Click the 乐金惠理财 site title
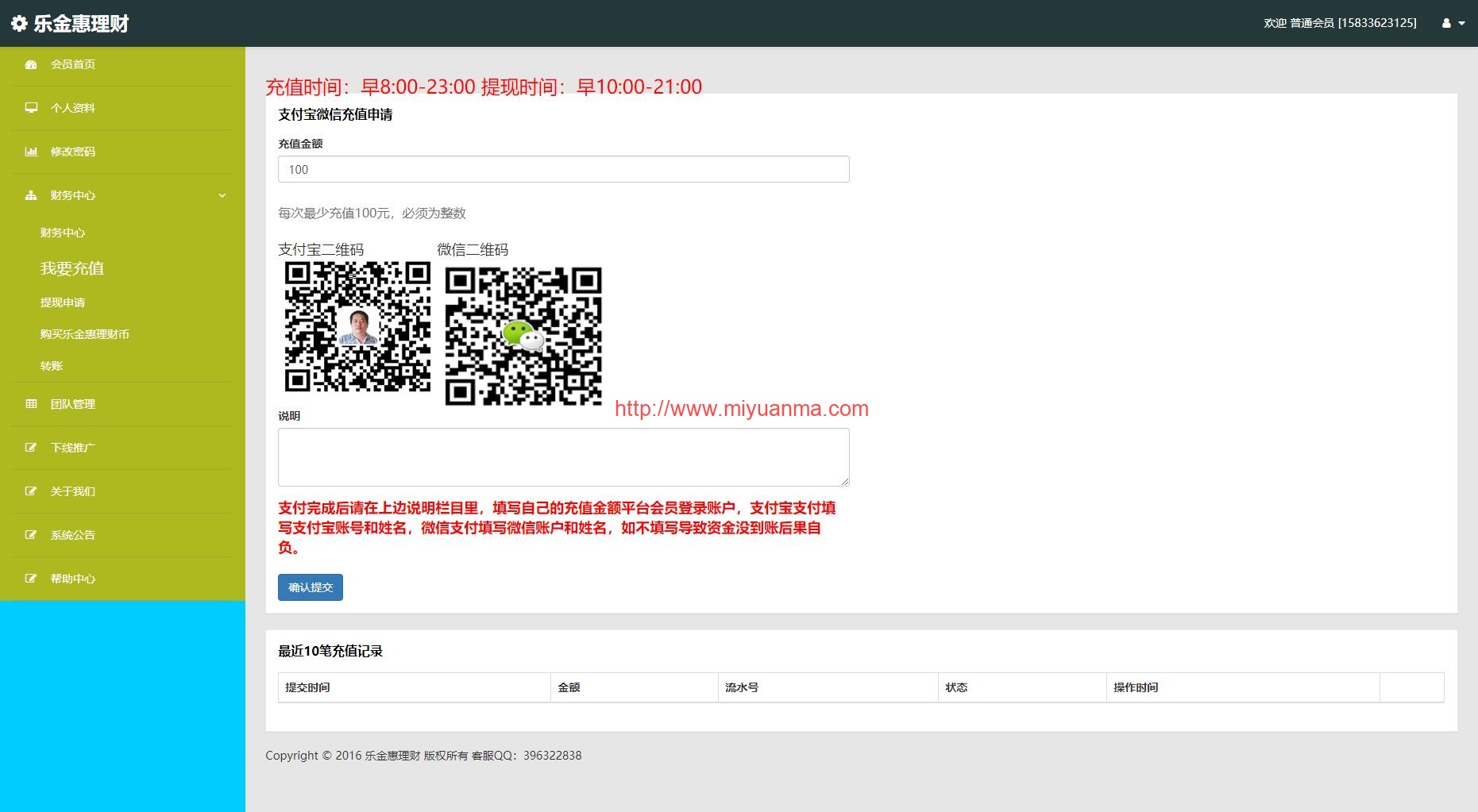 click(81, 24)
